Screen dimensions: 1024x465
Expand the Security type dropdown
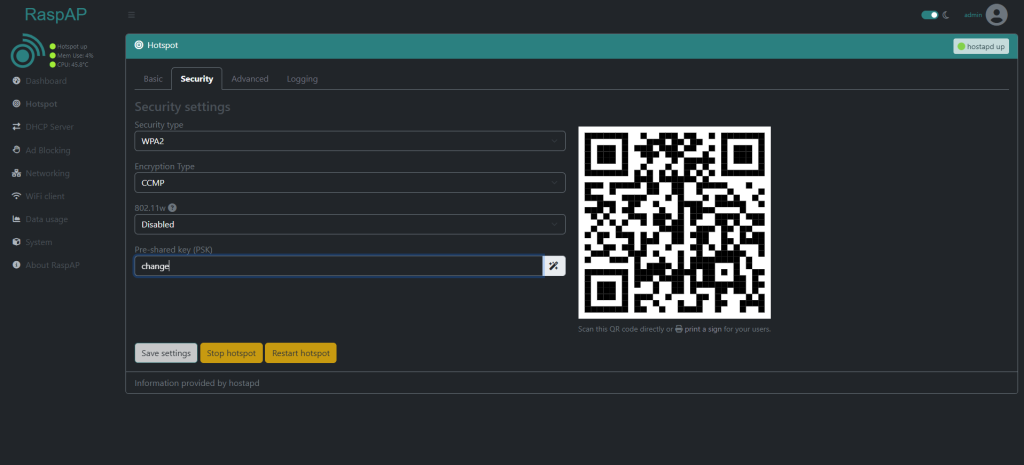350,141
